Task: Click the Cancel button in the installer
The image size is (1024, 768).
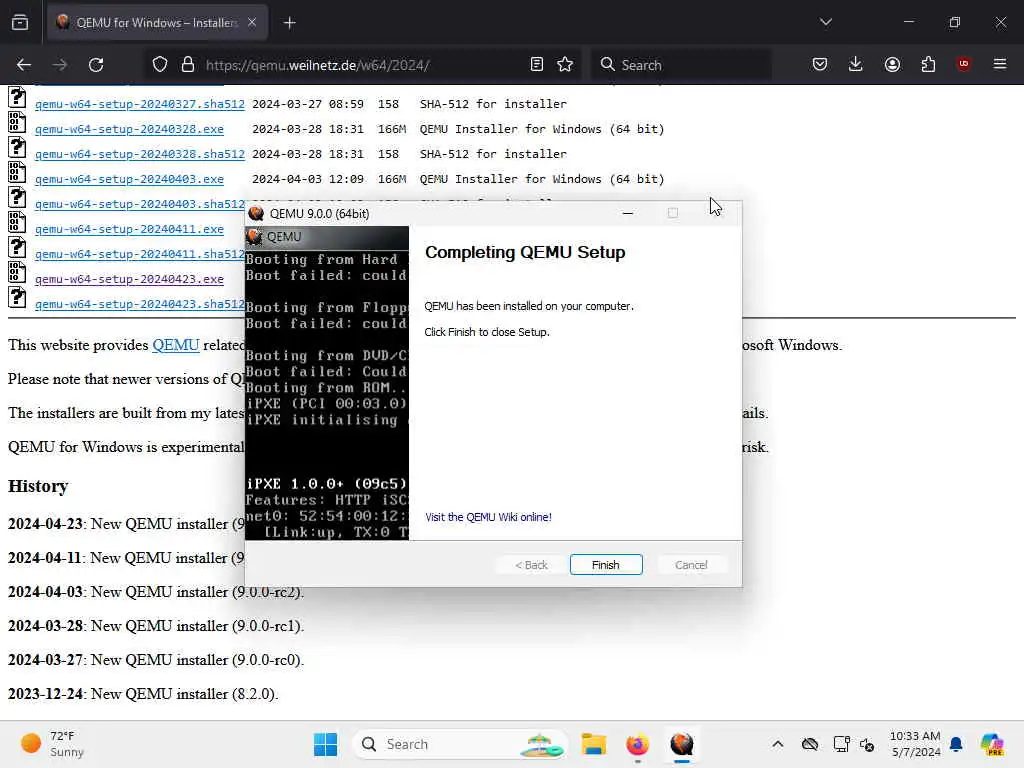Action: pos(691,565)
